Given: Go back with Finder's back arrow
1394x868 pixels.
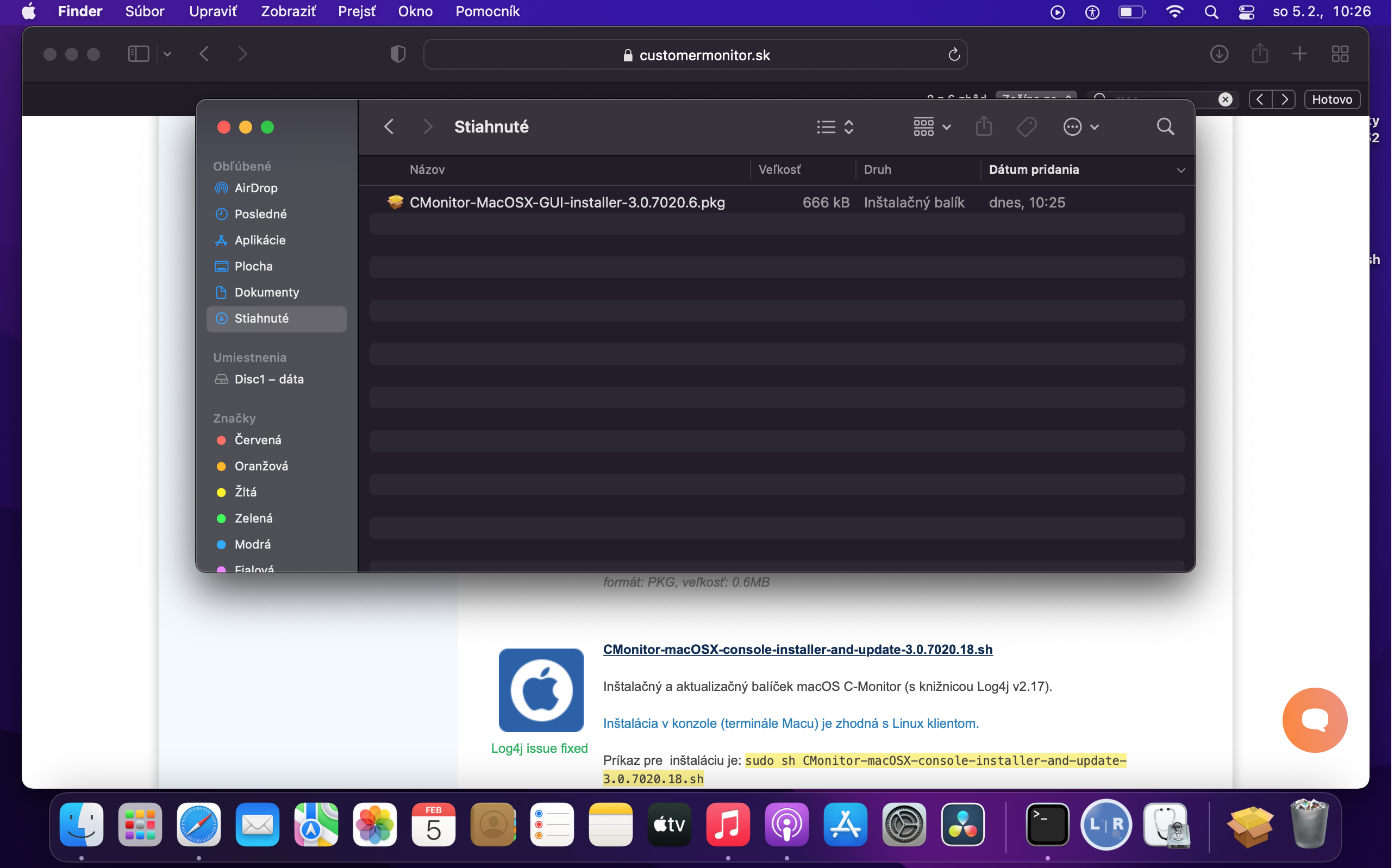Looking at the screenshot, I should click(389, 127).
